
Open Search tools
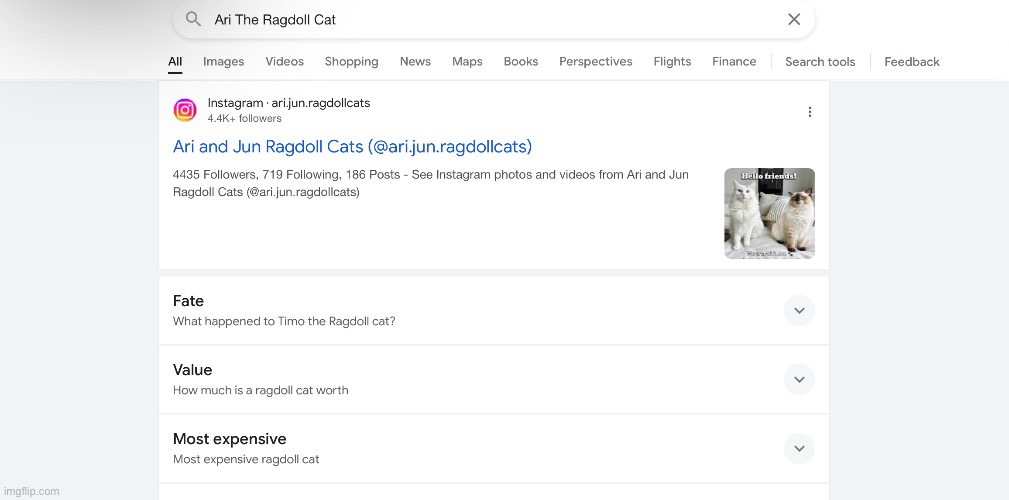pos(819,62)
